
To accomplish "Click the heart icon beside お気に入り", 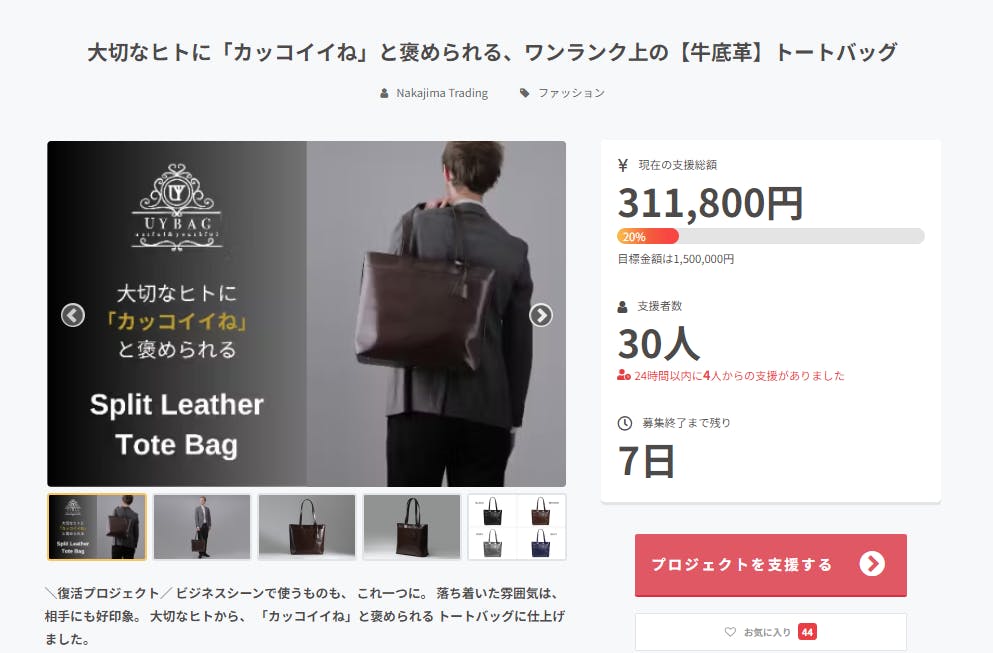I will [x=730, y=631].
